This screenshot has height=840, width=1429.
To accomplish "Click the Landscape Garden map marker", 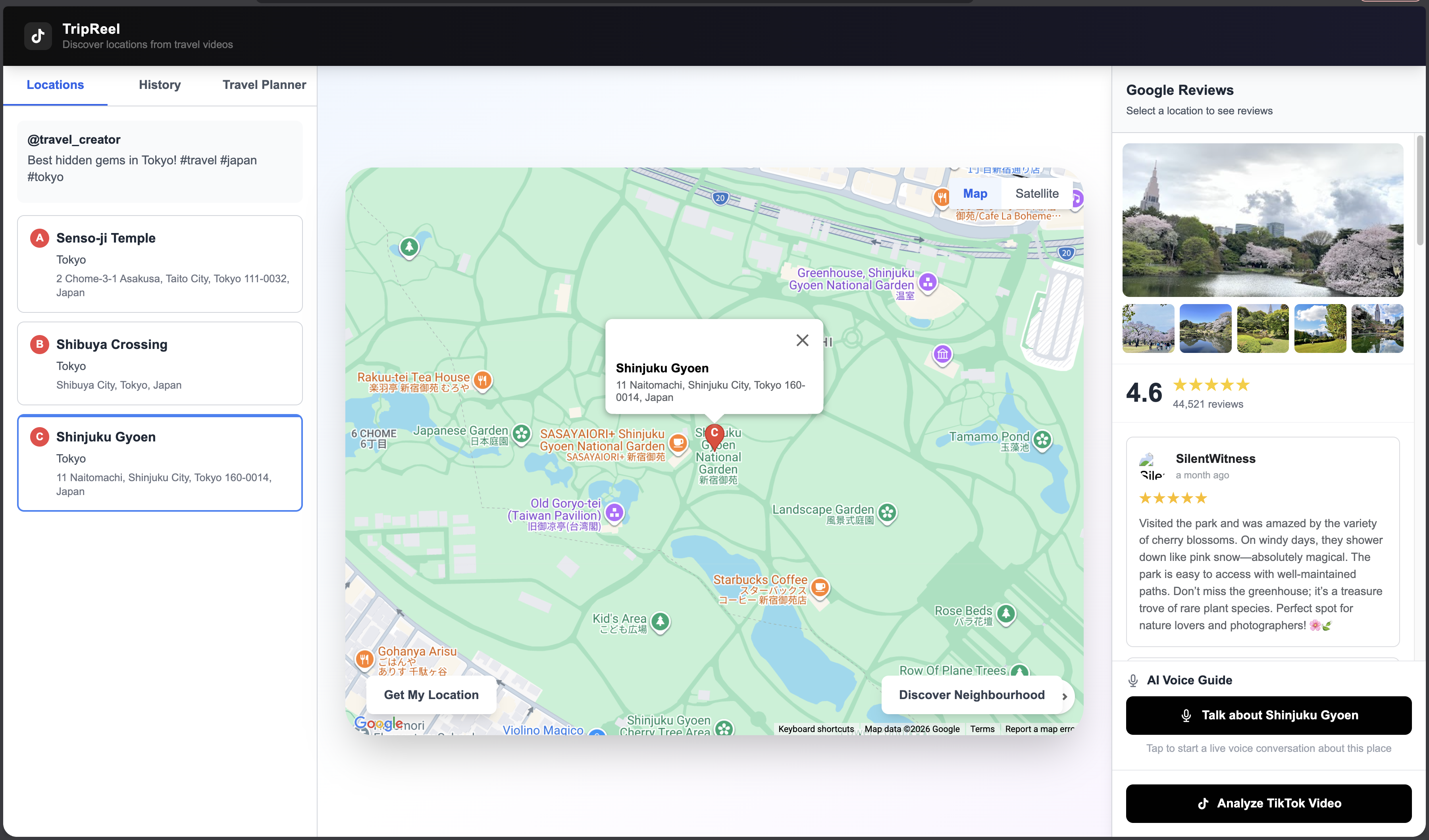I will click(x=887, y=513).
